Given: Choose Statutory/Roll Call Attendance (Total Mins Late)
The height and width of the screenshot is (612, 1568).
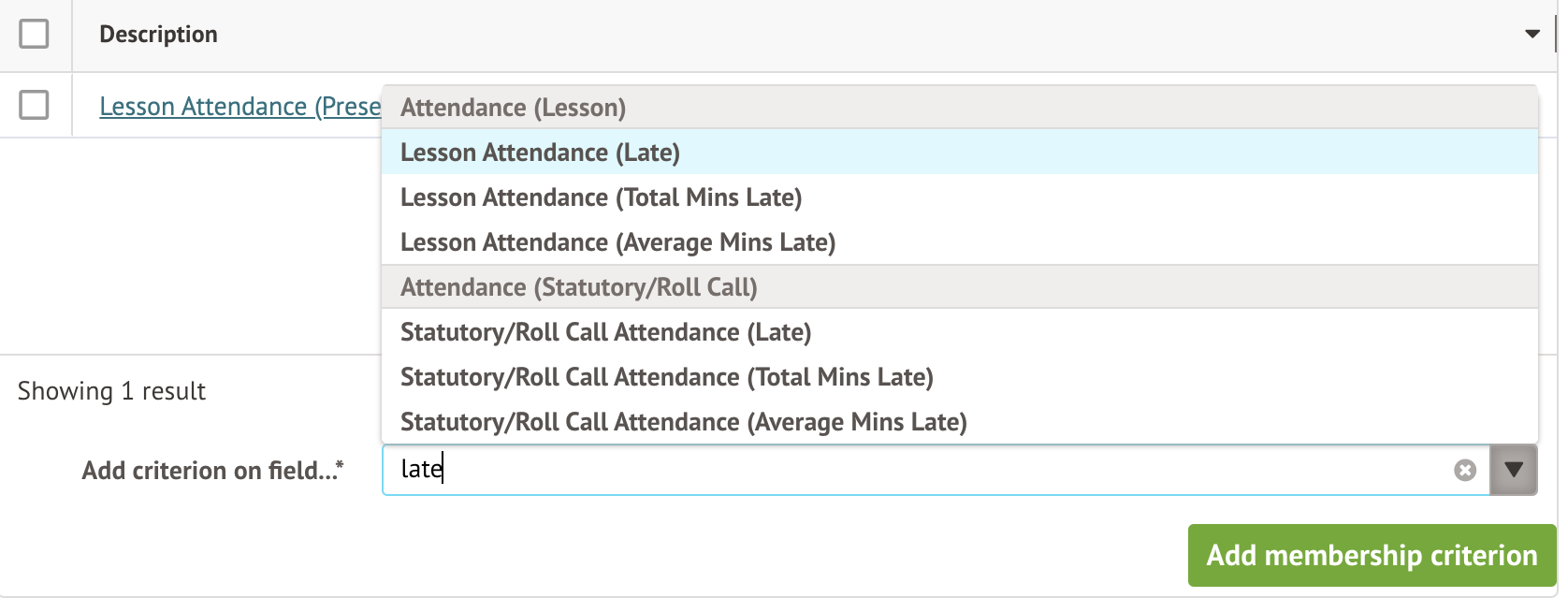Looking at the screenshot, I should point(666,377).
